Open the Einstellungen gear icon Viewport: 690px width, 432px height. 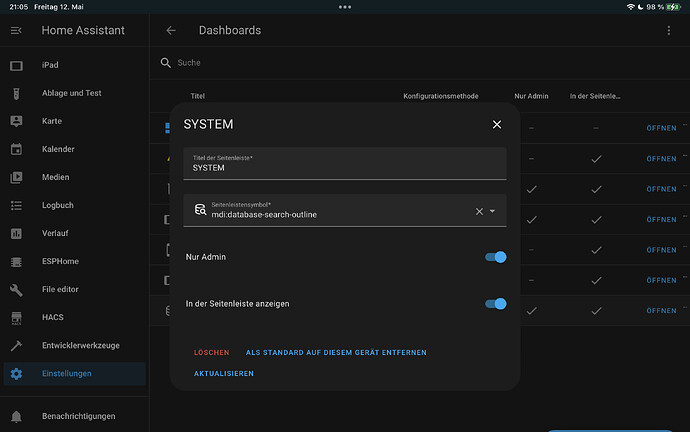coord(16,374)
